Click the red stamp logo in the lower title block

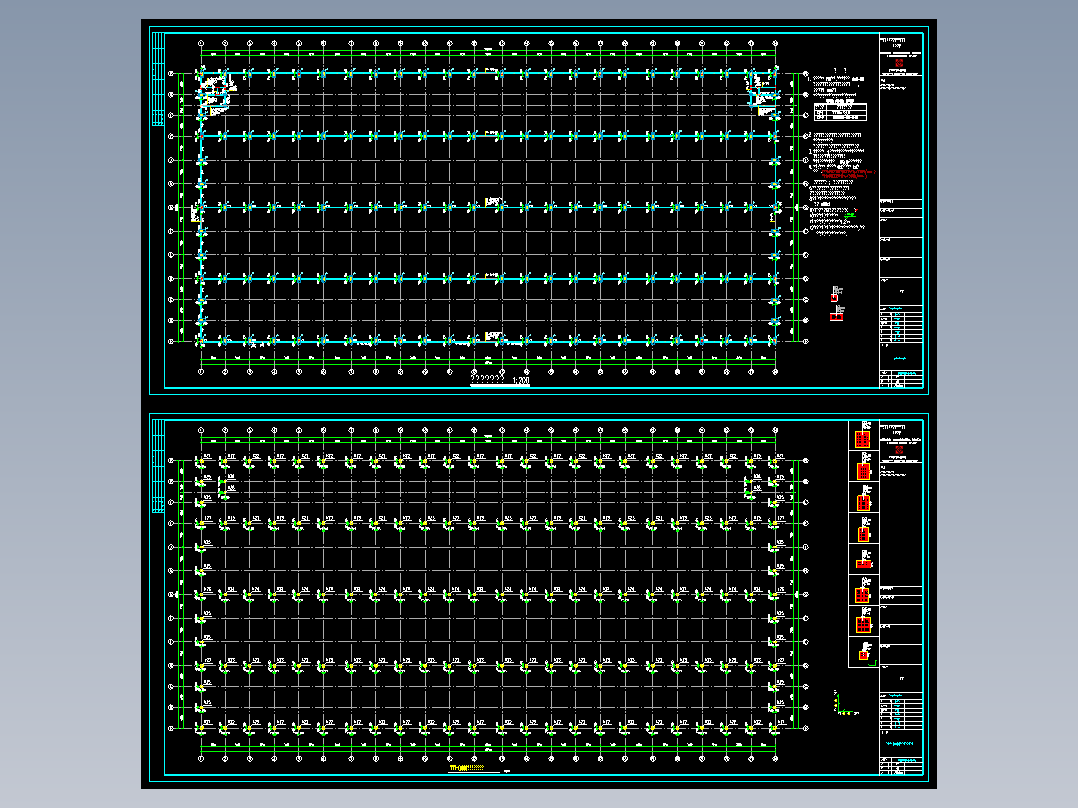click(899, 451)
